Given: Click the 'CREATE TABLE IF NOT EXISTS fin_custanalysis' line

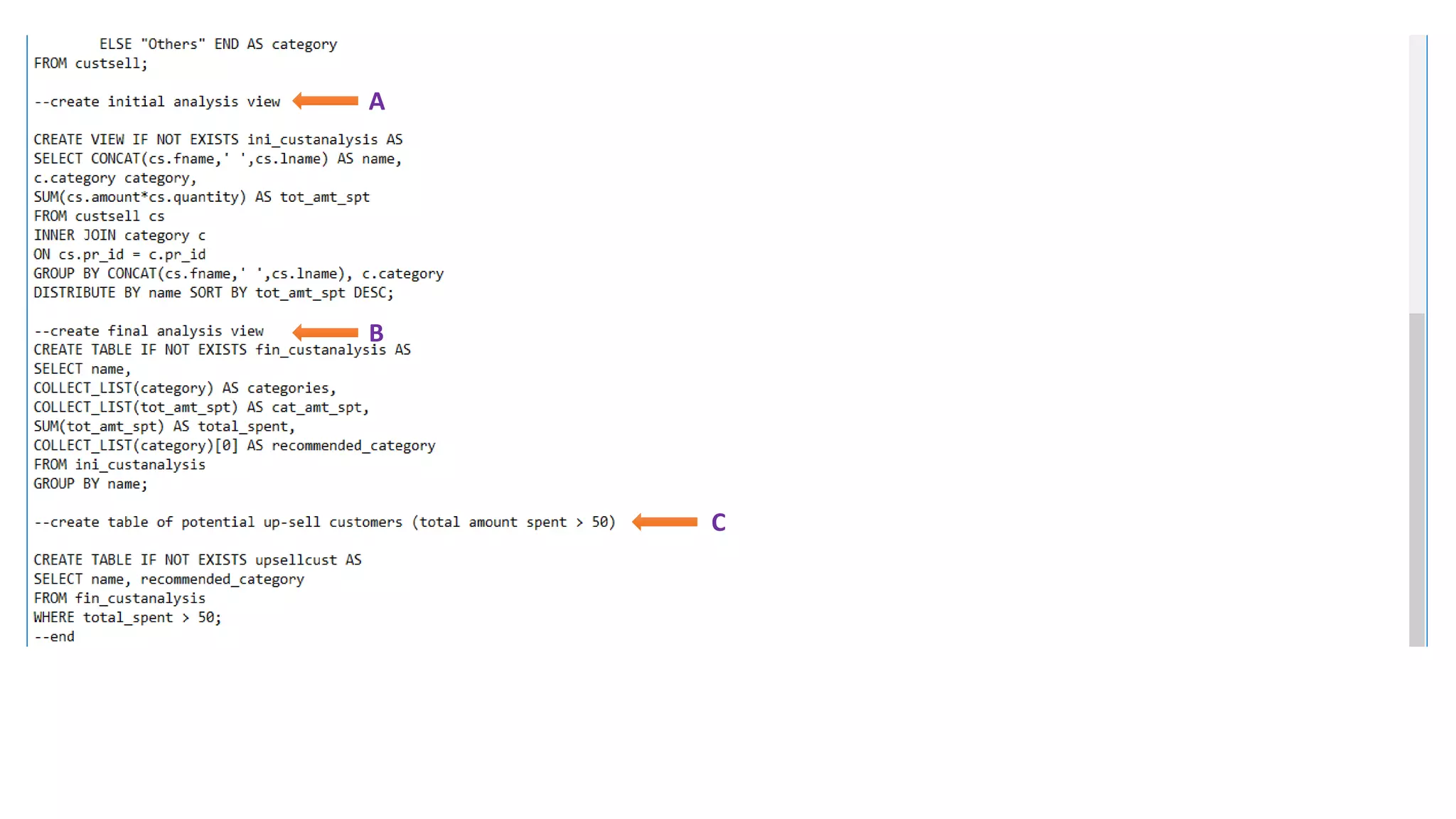Looking at the screenshot, I should 222,350.
